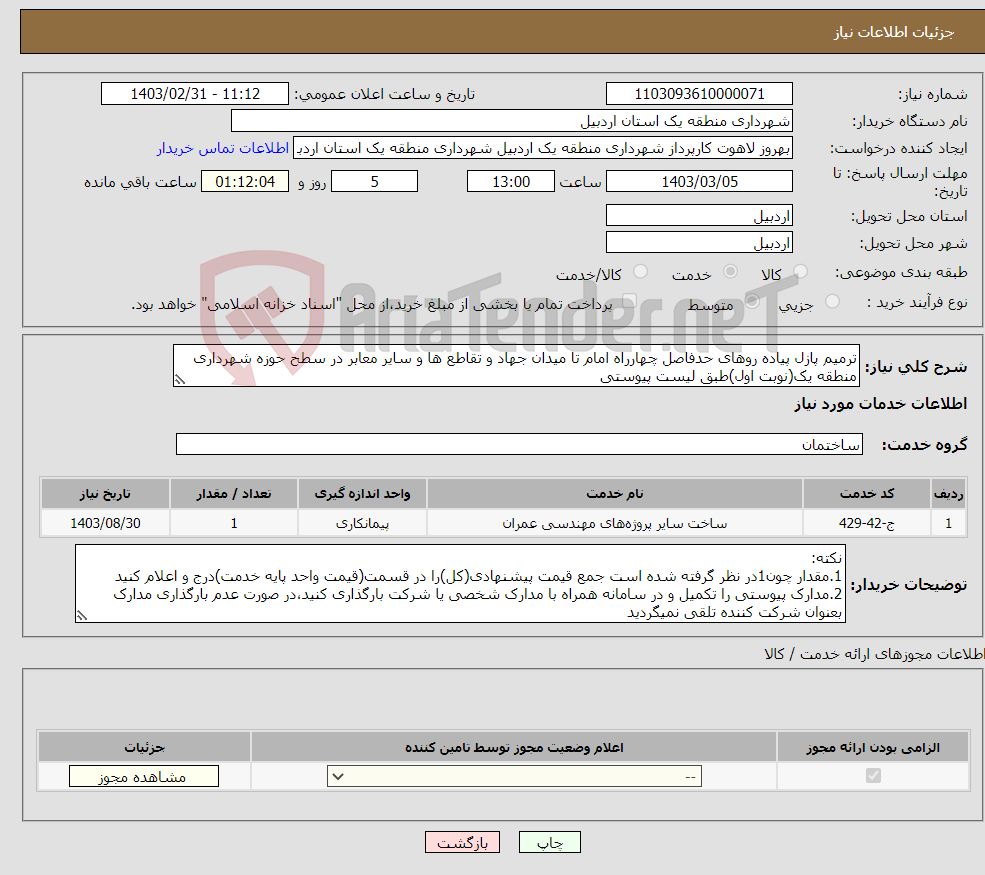Click the جزئیات اطلاعات نیاز page title

(894, 32)
